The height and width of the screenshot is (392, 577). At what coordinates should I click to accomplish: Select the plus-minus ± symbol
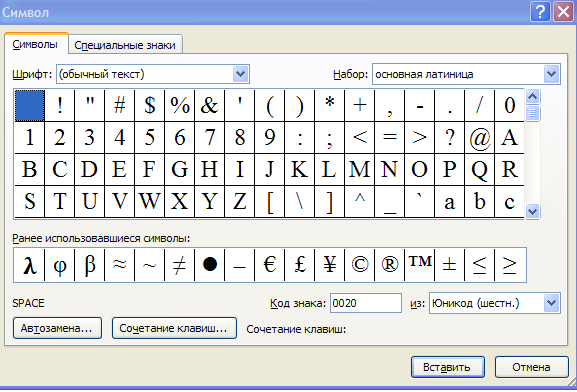pos(450,265)
